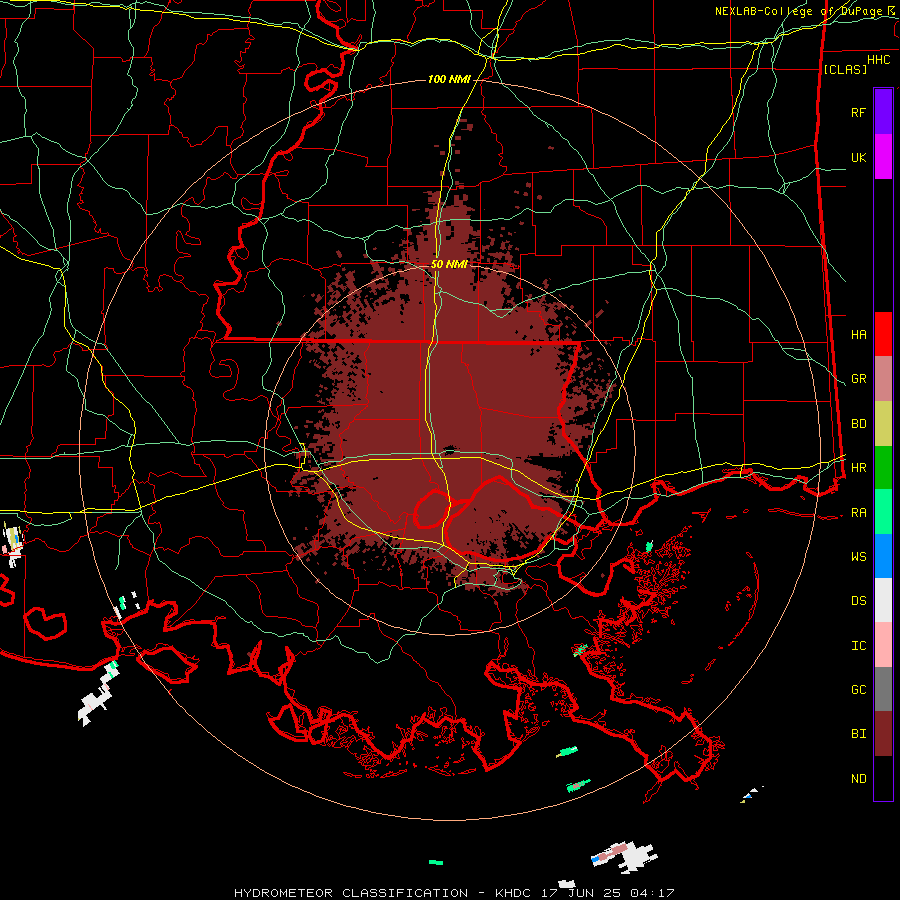Click the 'RF' legend label
900x900 pixels.
click(858, 112)
